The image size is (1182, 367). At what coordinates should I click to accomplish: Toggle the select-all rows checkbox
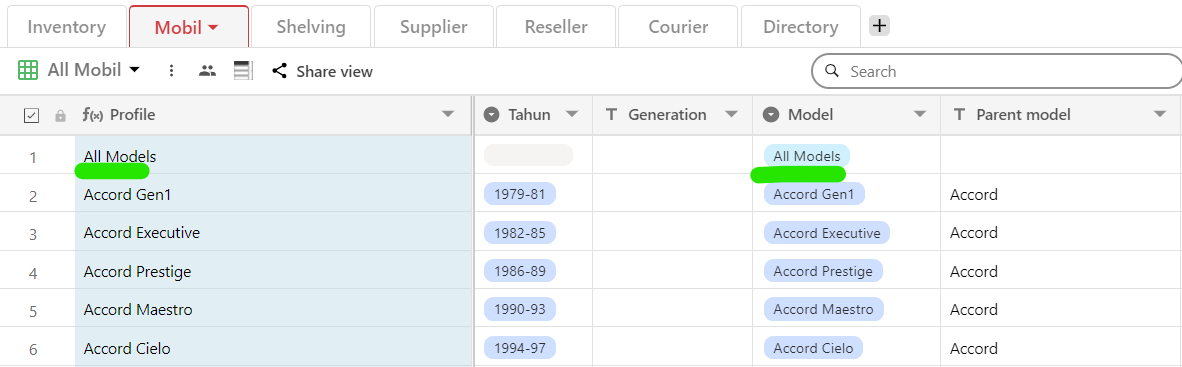pos(31,115)
